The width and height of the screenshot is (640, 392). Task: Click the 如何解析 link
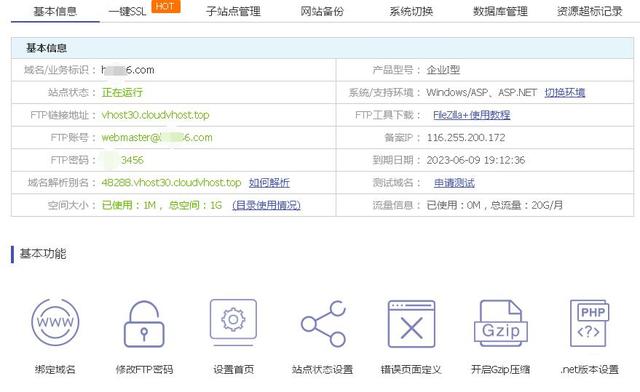pos(269,183)
